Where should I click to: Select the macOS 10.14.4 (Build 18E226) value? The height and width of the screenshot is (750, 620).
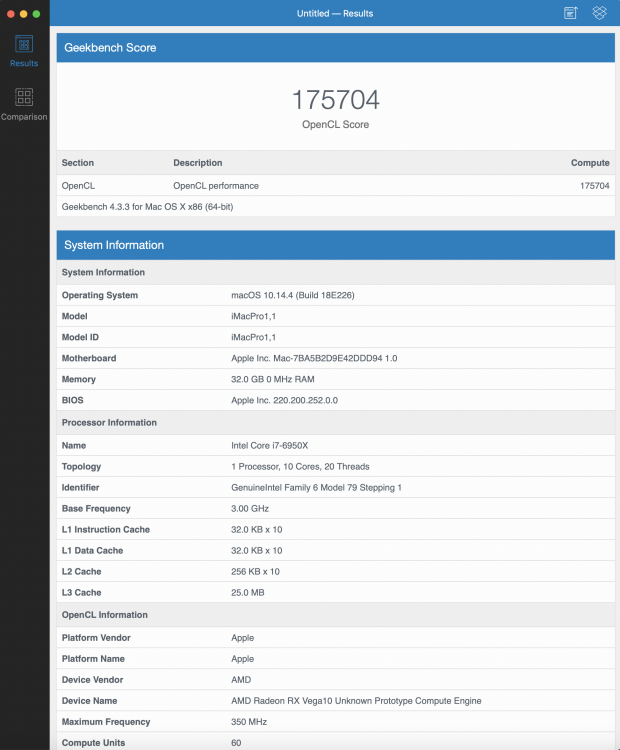(x=293, y=295)
